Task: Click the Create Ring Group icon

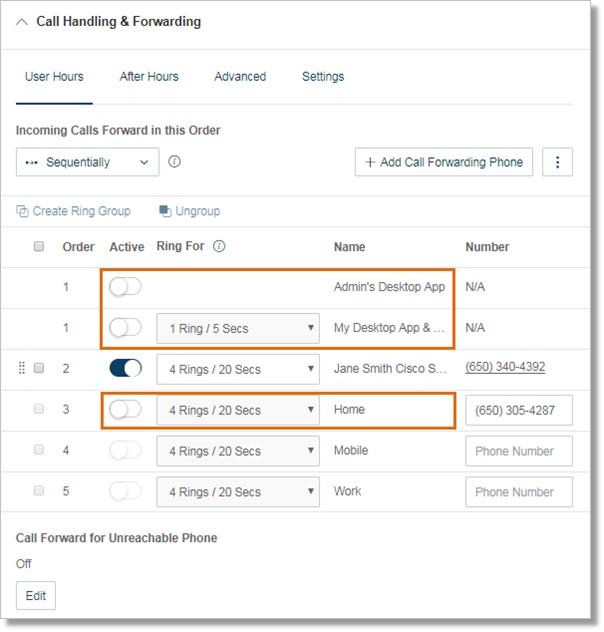Action: pyautogui.click(x=22, y=211)
